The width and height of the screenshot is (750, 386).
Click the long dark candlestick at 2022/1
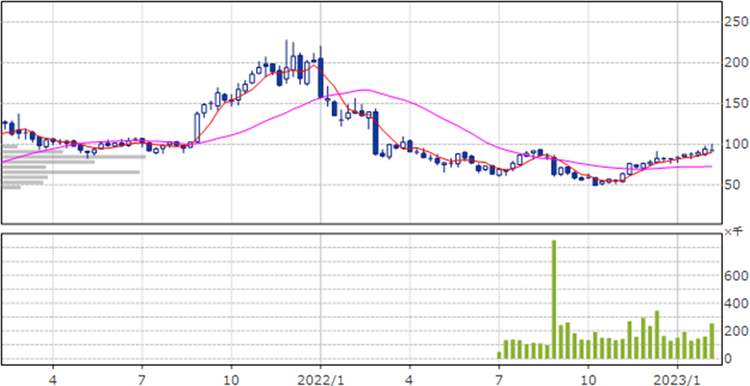point(320,77)
